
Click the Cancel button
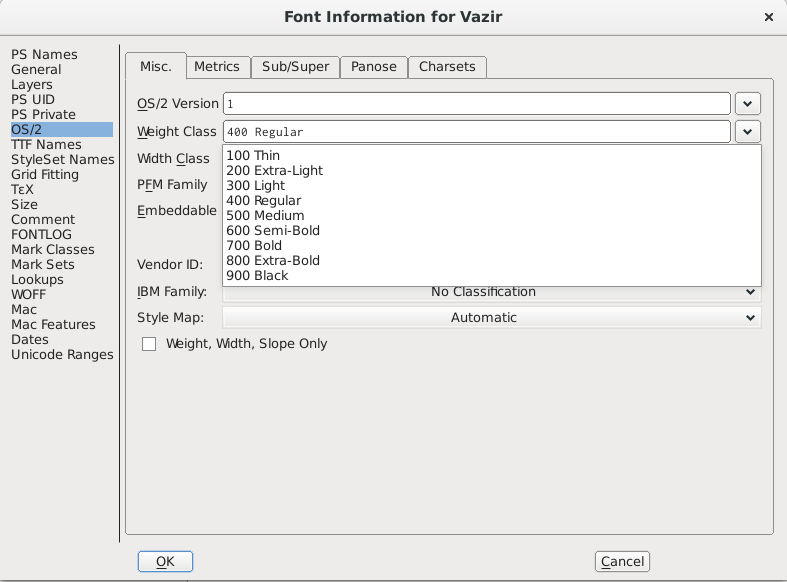click(x=622, y=561)
